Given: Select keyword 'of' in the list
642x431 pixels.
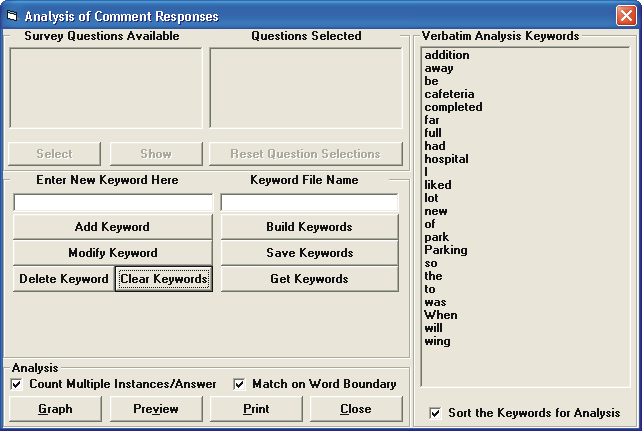Looking at the screenshot, I should (x=430, y=224).
